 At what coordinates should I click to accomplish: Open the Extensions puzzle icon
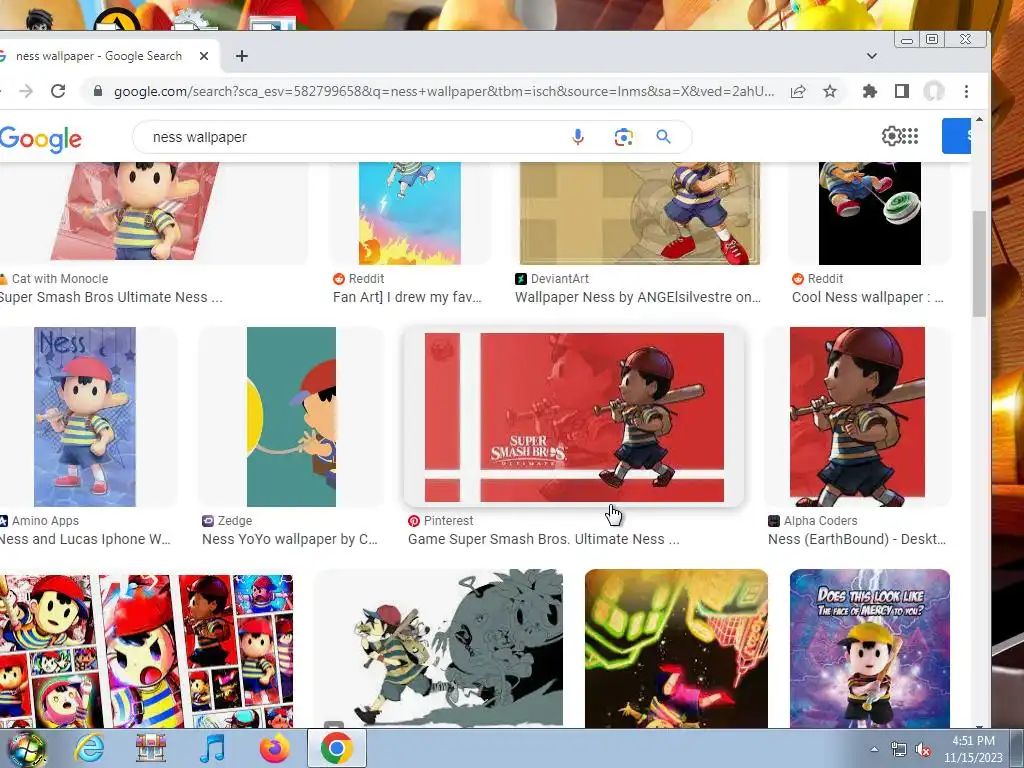(869, 91)
